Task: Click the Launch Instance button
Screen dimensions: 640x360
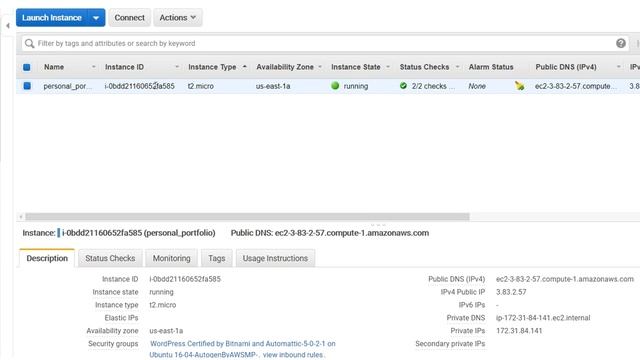Action: 52,18
